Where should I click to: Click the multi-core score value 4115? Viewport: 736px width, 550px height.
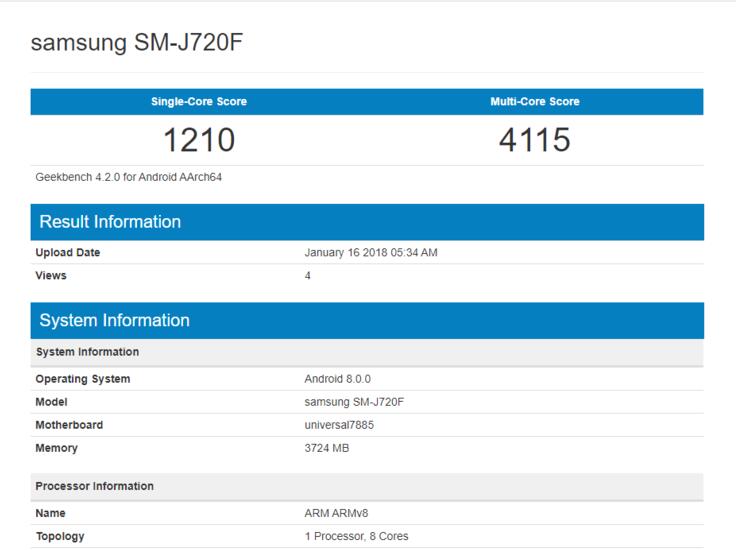pyautogui.click(x=535, y=140)
